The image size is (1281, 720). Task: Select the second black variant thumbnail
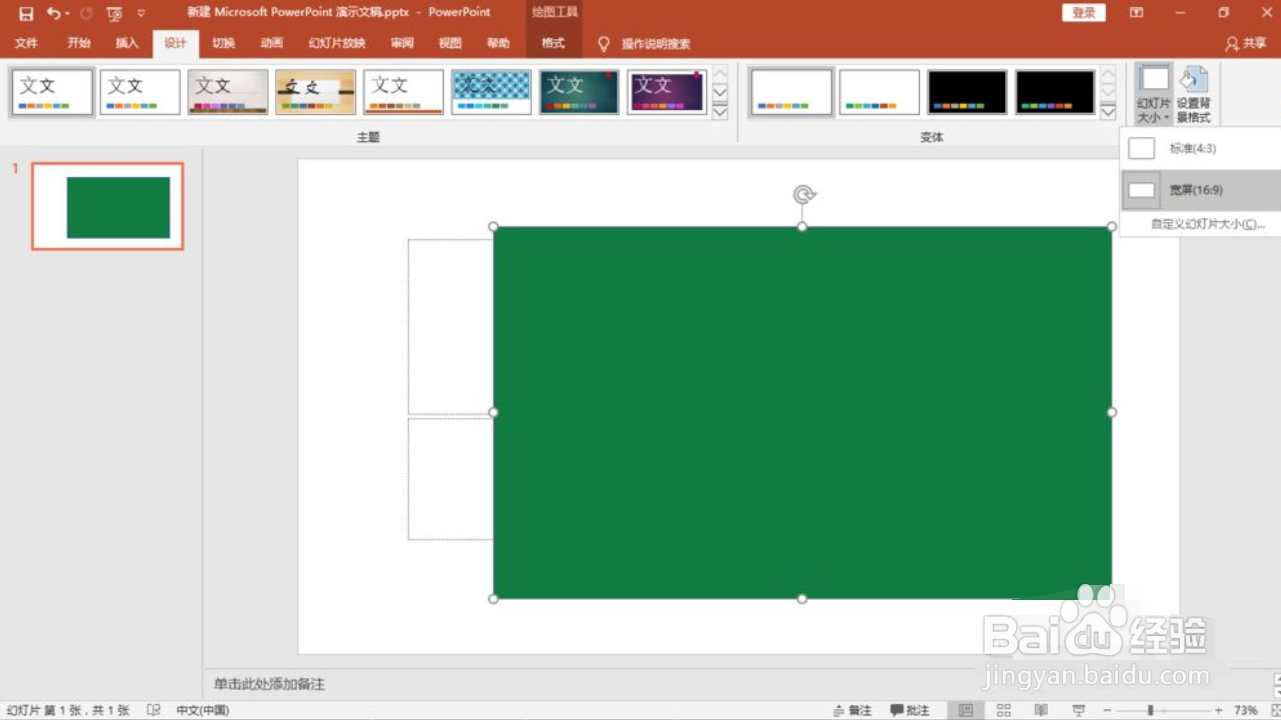(1055, 92)
